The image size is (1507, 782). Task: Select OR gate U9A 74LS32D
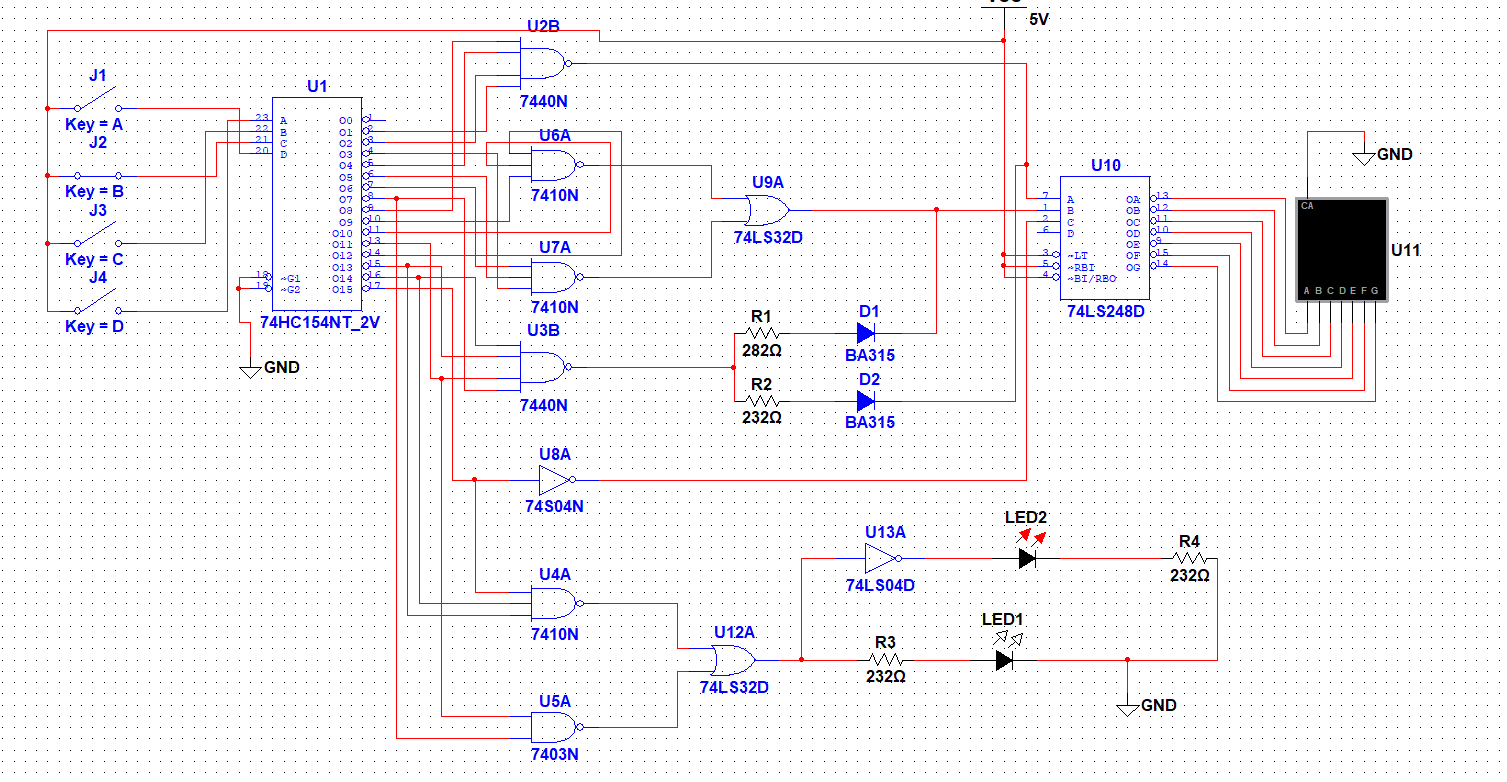[x=767, y=210]
